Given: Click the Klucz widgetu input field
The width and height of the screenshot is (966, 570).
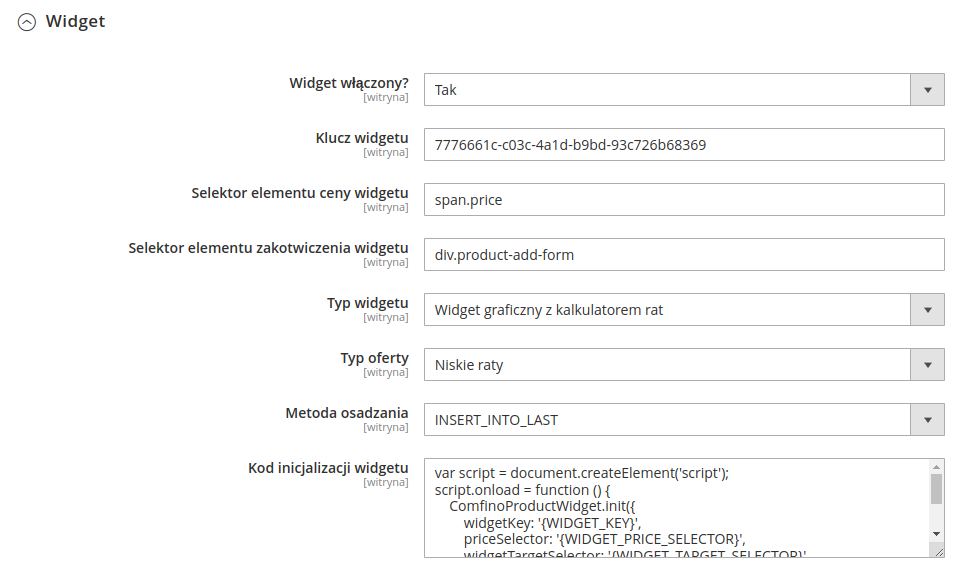Looking at the screenshot, I should coord(684,145).
